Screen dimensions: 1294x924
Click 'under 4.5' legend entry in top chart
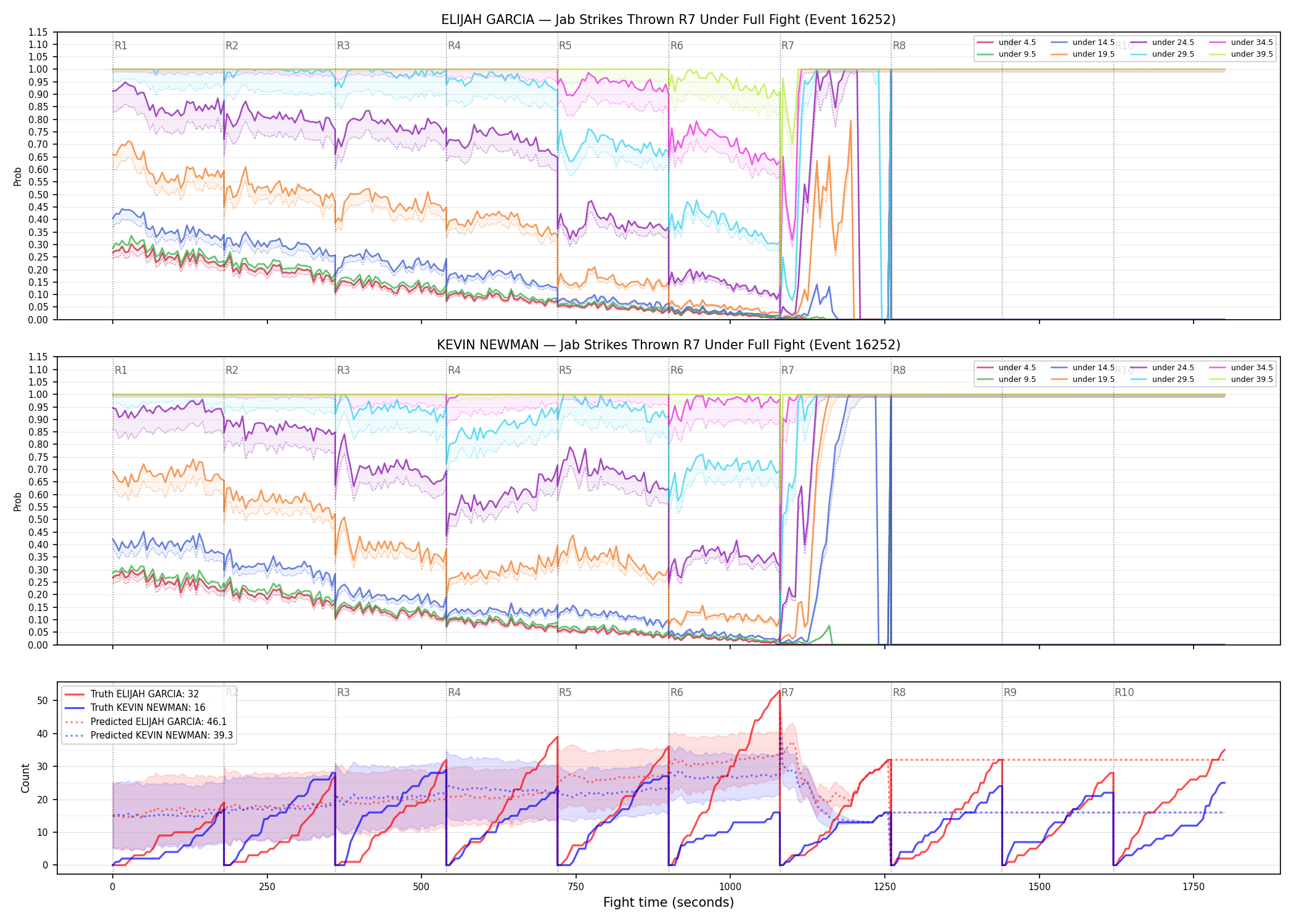1007,43
